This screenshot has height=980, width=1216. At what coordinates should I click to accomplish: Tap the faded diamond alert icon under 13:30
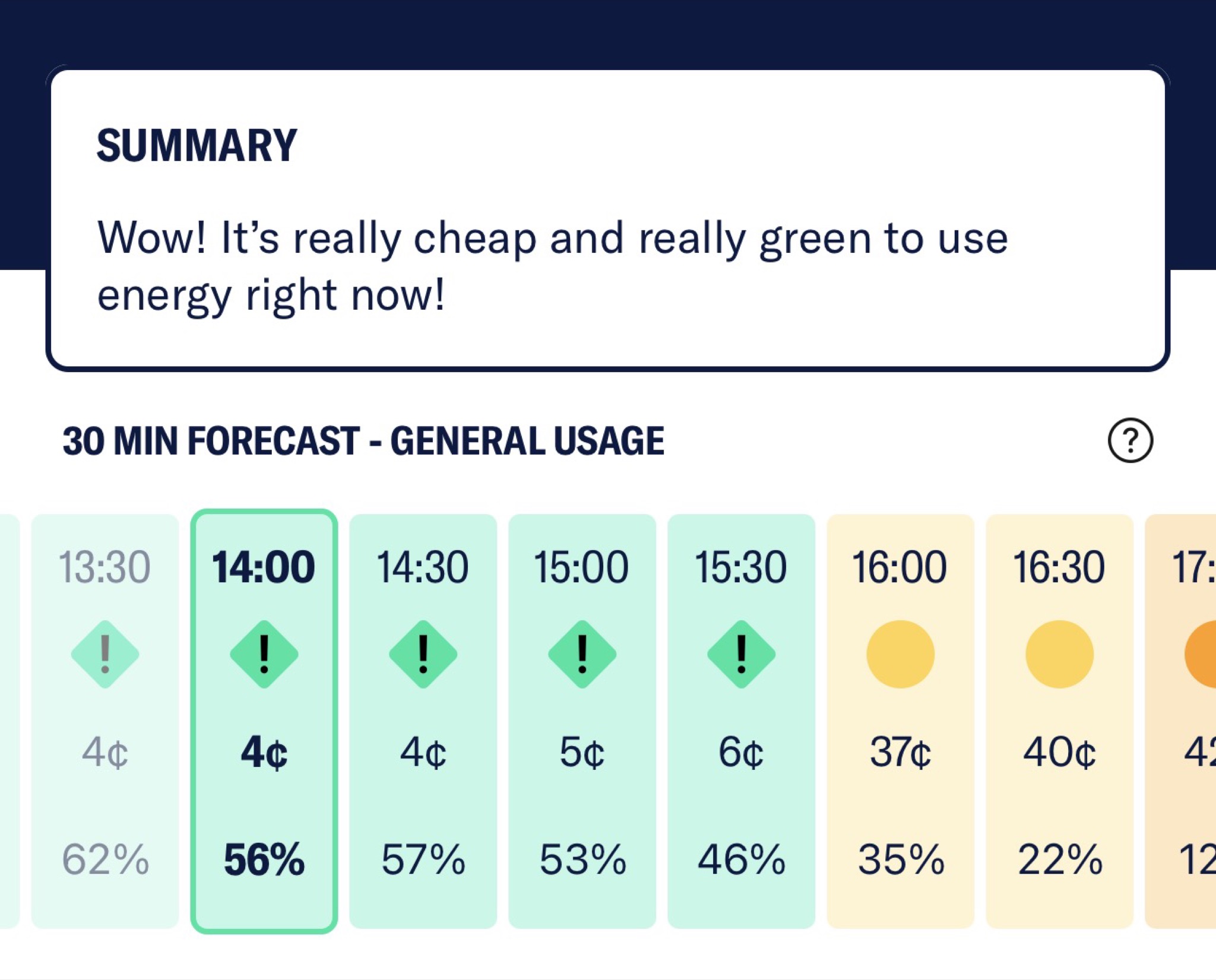coord(105,654)
